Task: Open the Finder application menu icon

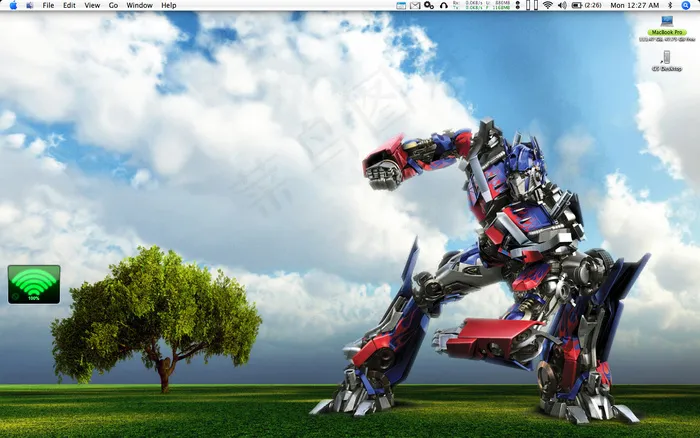Action: tap(30, 5)
